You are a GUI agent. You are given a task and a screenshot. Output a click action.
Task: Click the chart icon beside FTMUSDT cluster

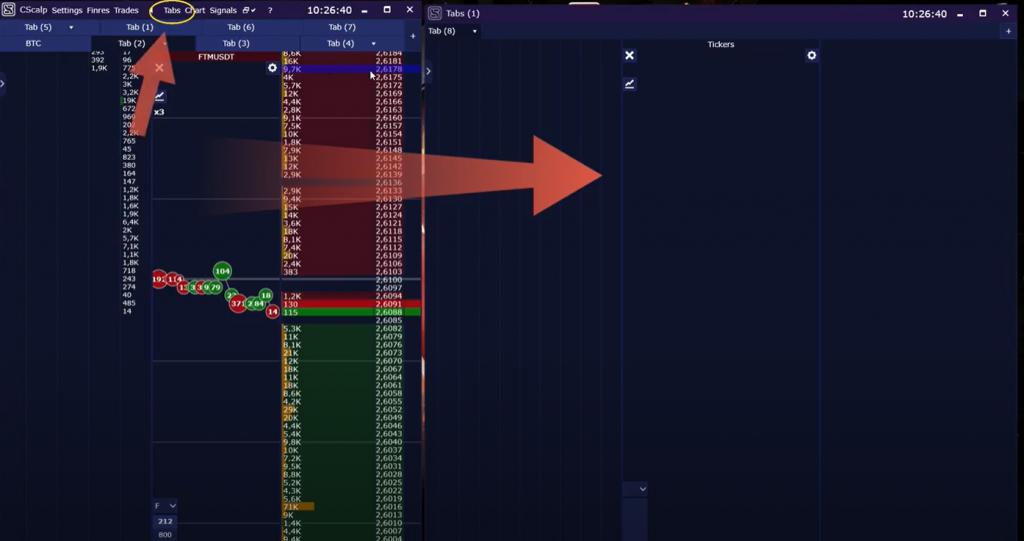[x=159, y=97]
